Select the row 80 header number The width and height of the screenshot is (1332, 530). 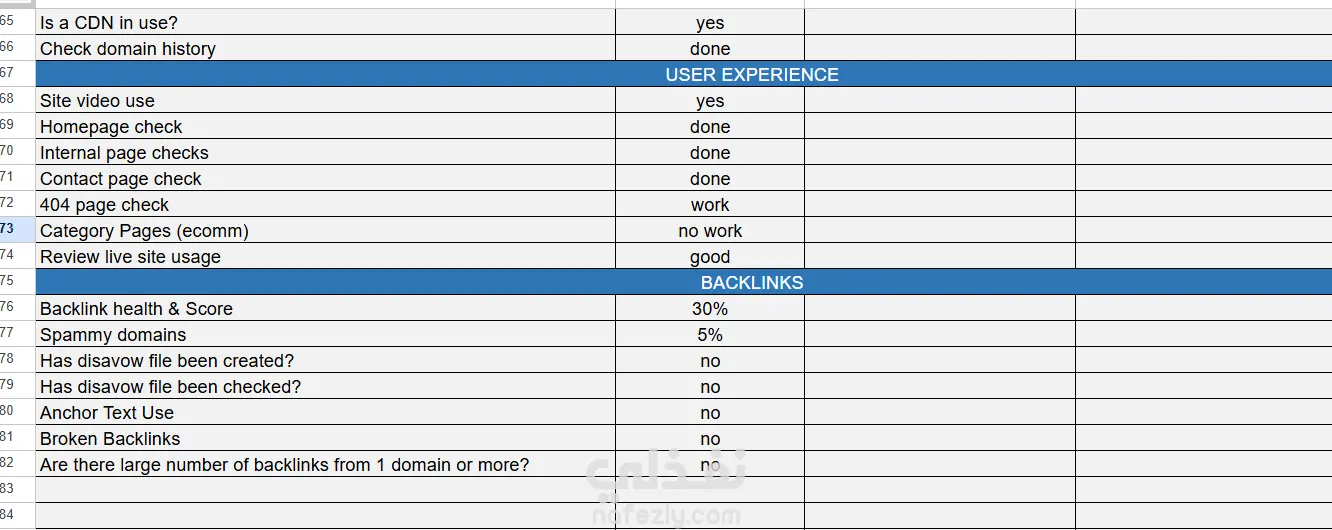pyautogui.click(x=8, y=411)
